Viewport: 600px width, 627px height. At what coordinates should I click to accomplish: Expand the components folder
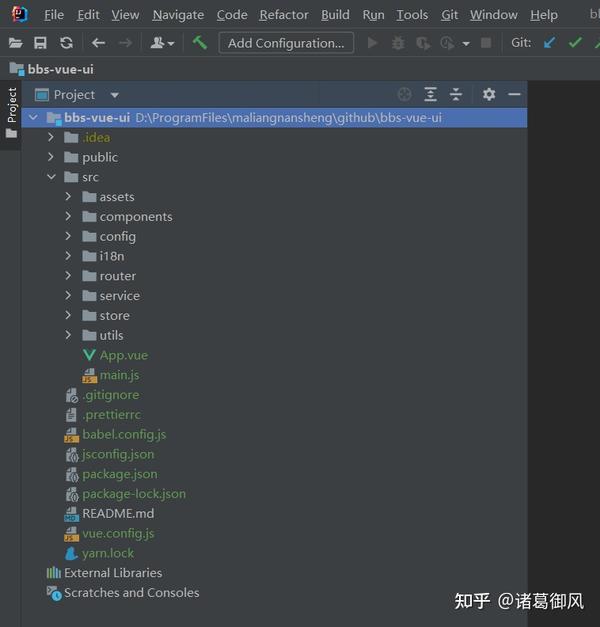[68, 216]
